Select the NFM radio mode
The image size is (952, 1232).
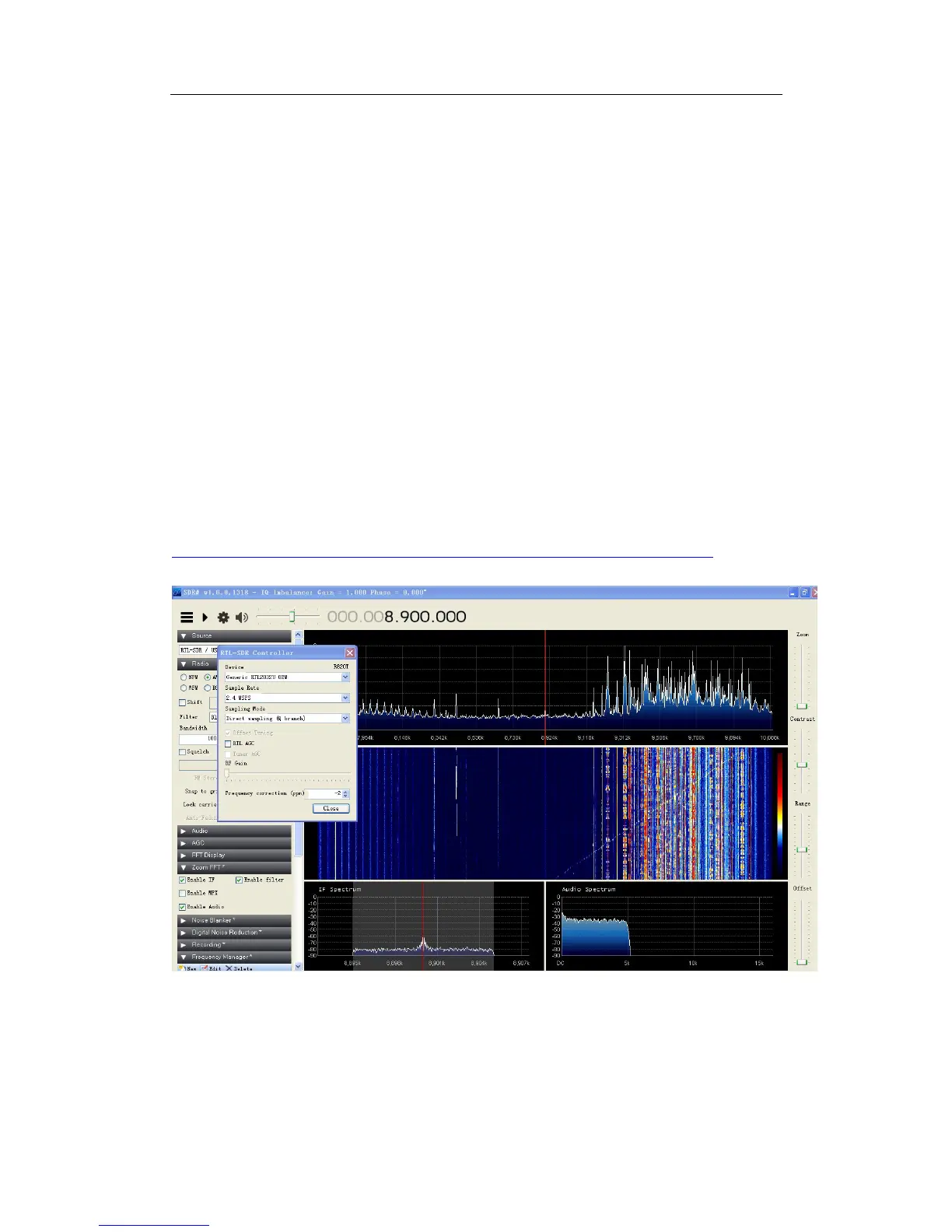click(x=184, y=677)
